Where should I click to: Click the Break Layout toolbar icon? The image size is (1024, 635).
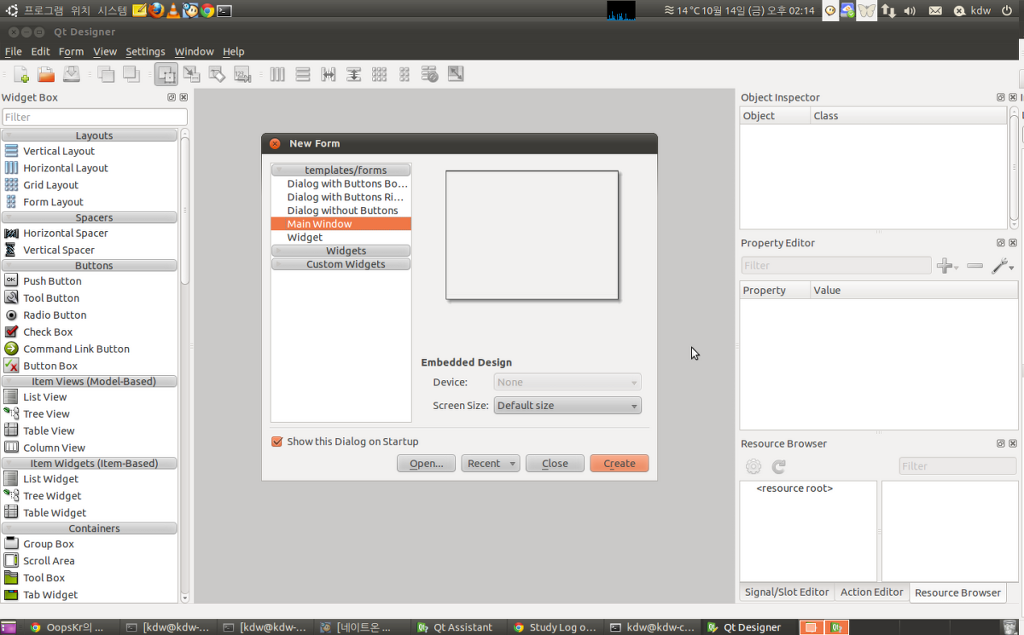430,74
